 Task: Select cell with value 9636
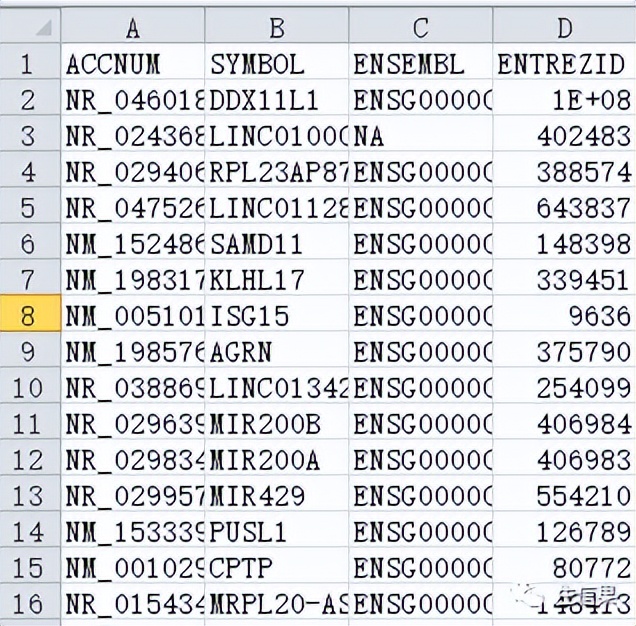click(x=565, y=313)
